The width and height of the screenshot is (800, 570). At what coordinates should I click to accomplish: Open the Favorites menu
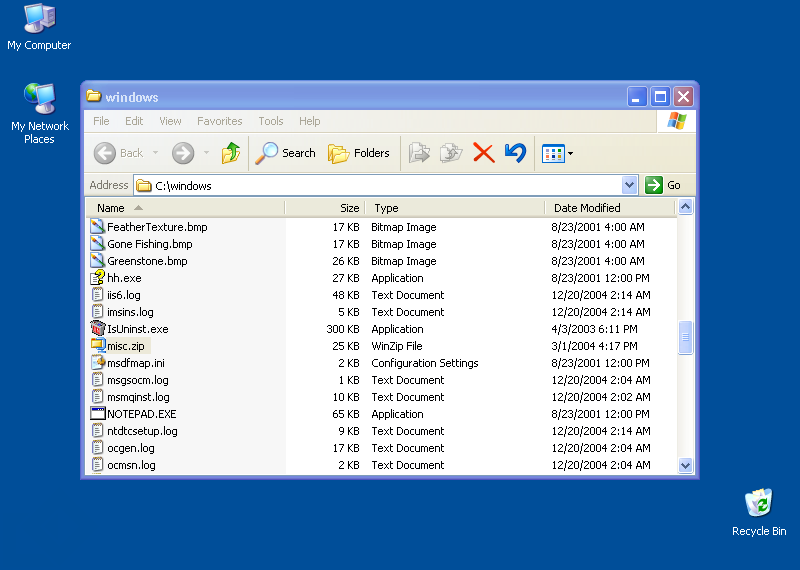pyautogui.click(x=219, y=121)
